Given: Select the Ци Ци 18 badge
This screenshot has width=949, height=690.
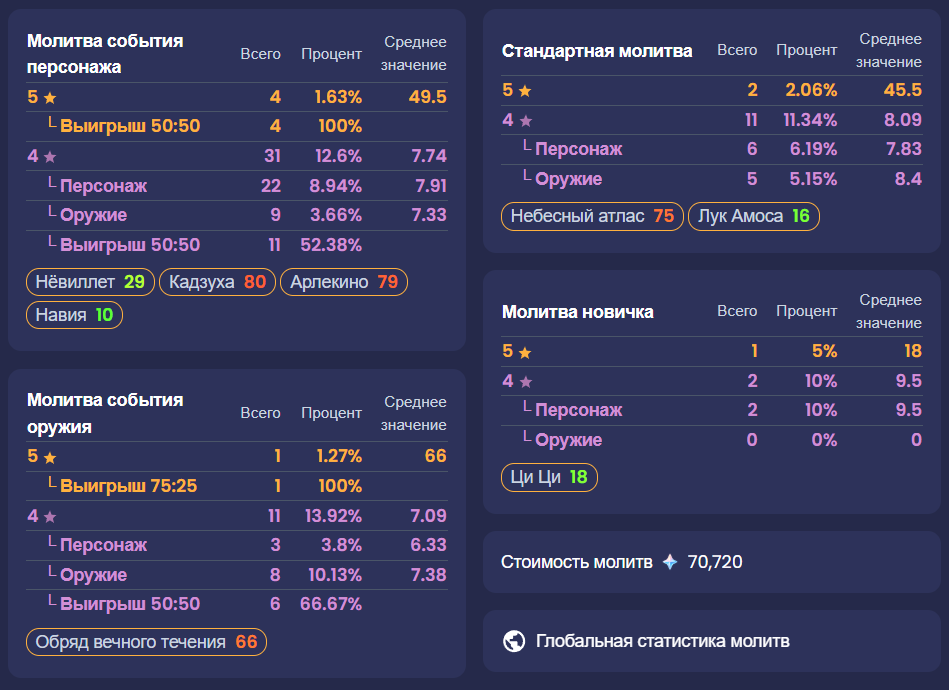Looking at the screenshot, I should point(549,477).
